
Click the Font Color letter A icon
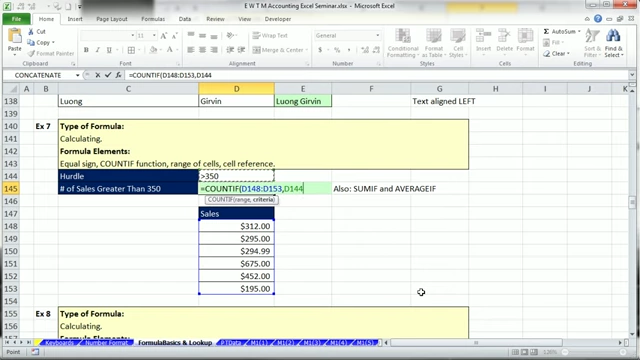(x=170, y=50)
